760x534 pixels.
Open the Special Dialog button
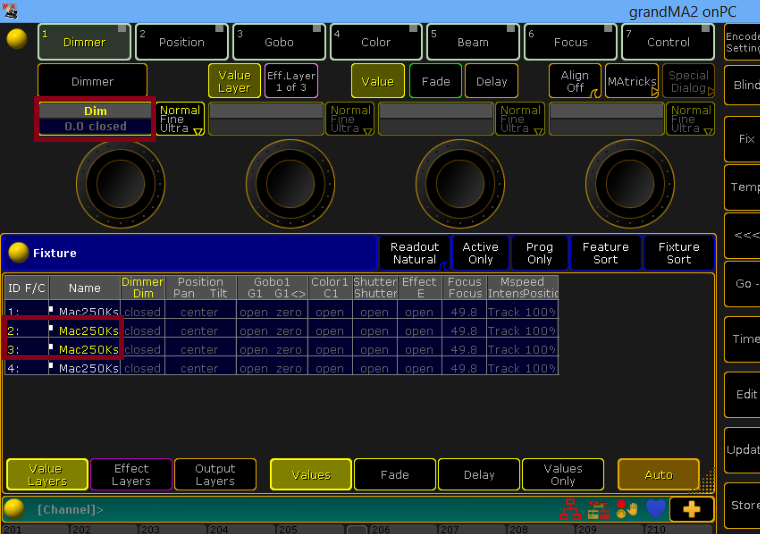coord(688,81)
